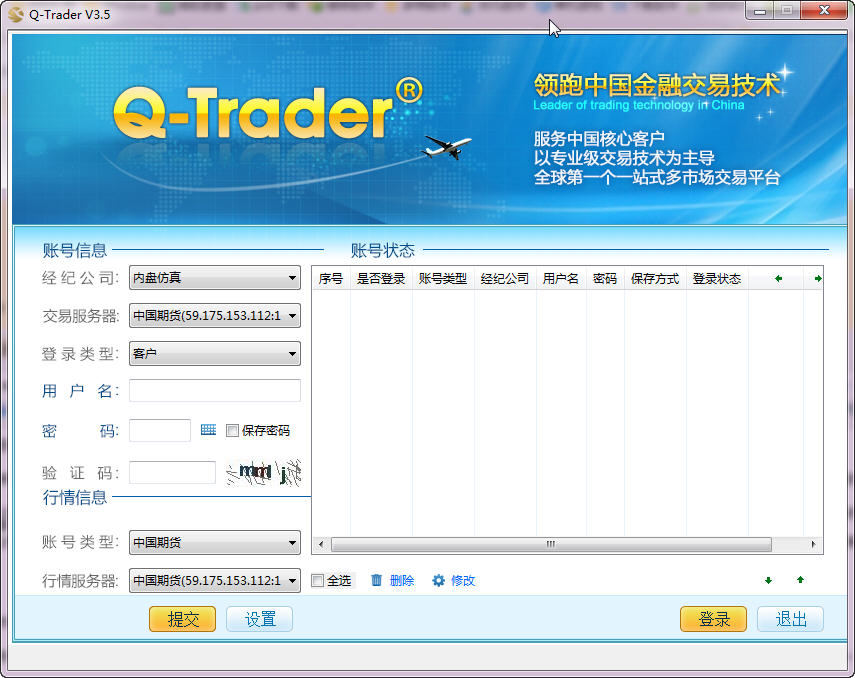This screenshot has height=678, width=855.
Task: Click the 密码 password input field
Action: pos(160,430)
